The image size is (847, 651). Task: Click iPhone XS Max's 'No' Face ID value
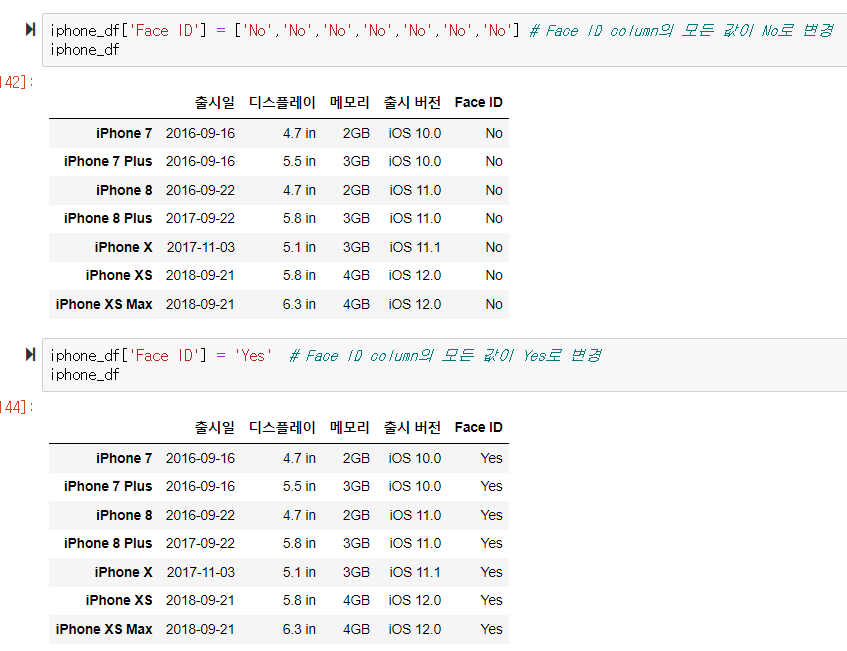(x=494, y=304)
